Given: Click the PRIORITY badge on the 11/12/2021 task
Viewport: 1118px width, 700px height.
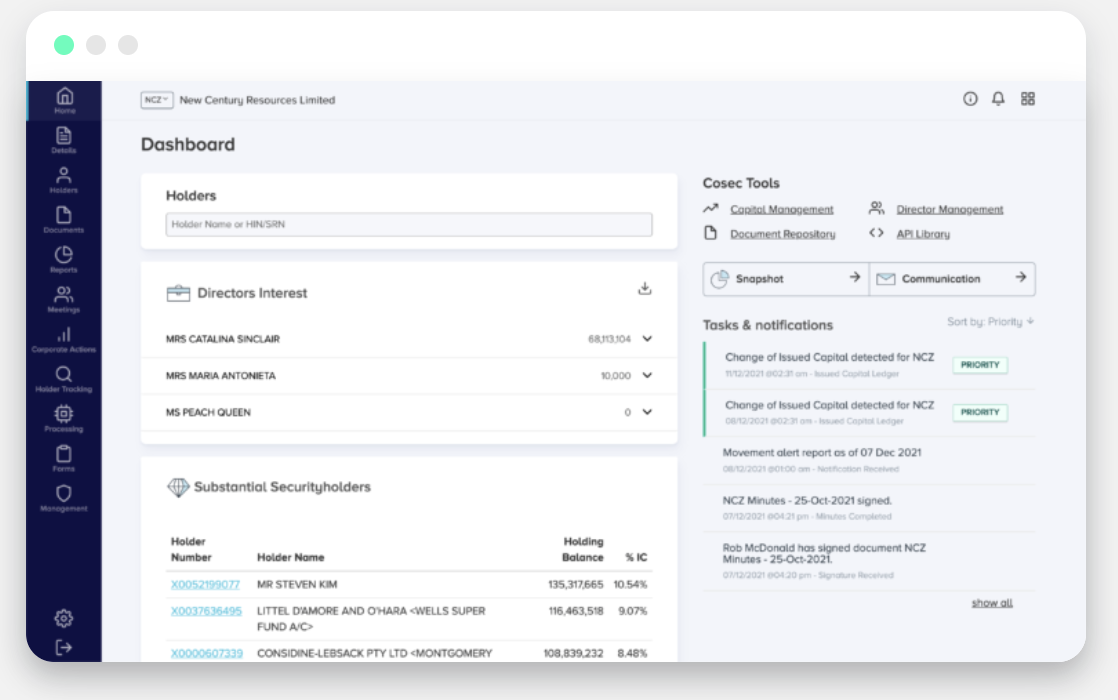Looking at the screenshot, I should click(980, 365).
